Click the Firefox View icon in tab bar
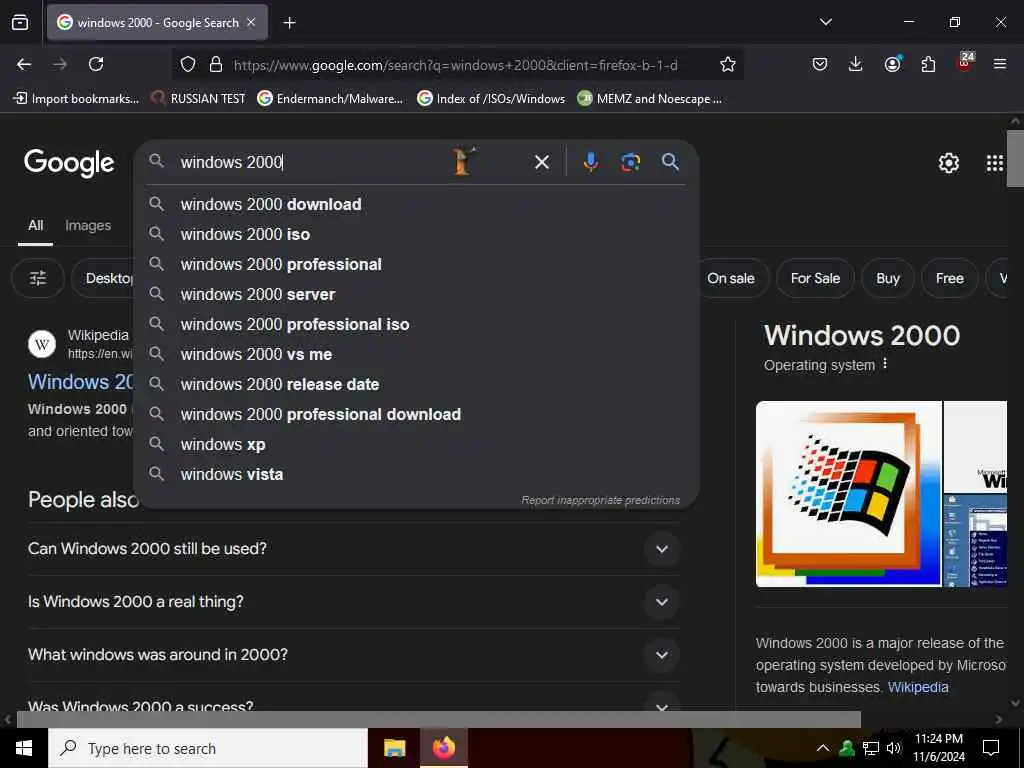Viewport: 1024px width, 768px height. coord(20,22)
